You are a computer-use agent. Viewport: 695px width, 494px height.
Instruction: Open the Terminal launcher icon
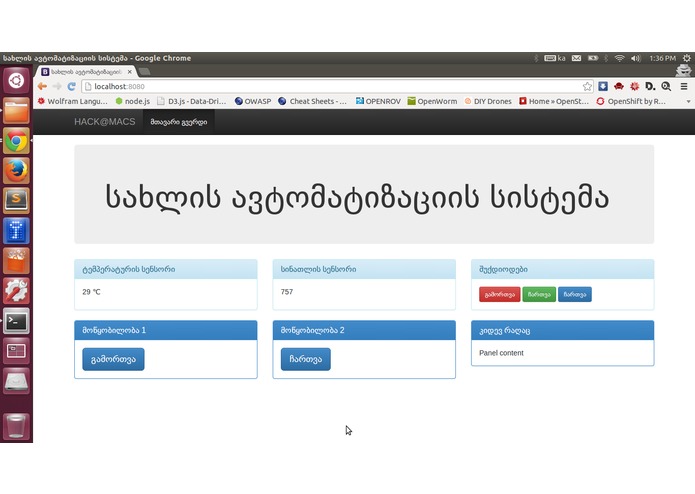pos(16,321)
